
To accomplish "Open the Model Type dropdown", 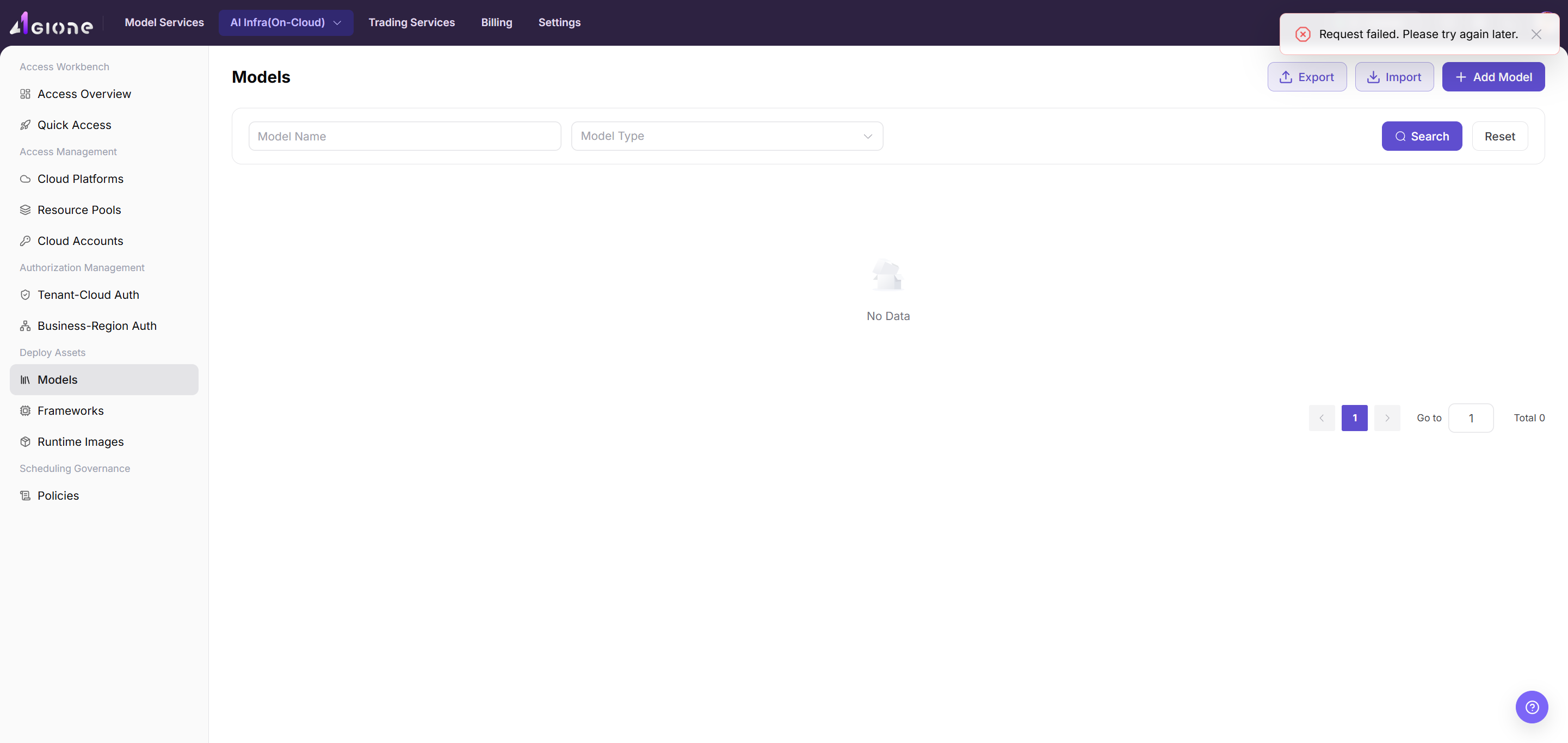I will coord(727,137).
